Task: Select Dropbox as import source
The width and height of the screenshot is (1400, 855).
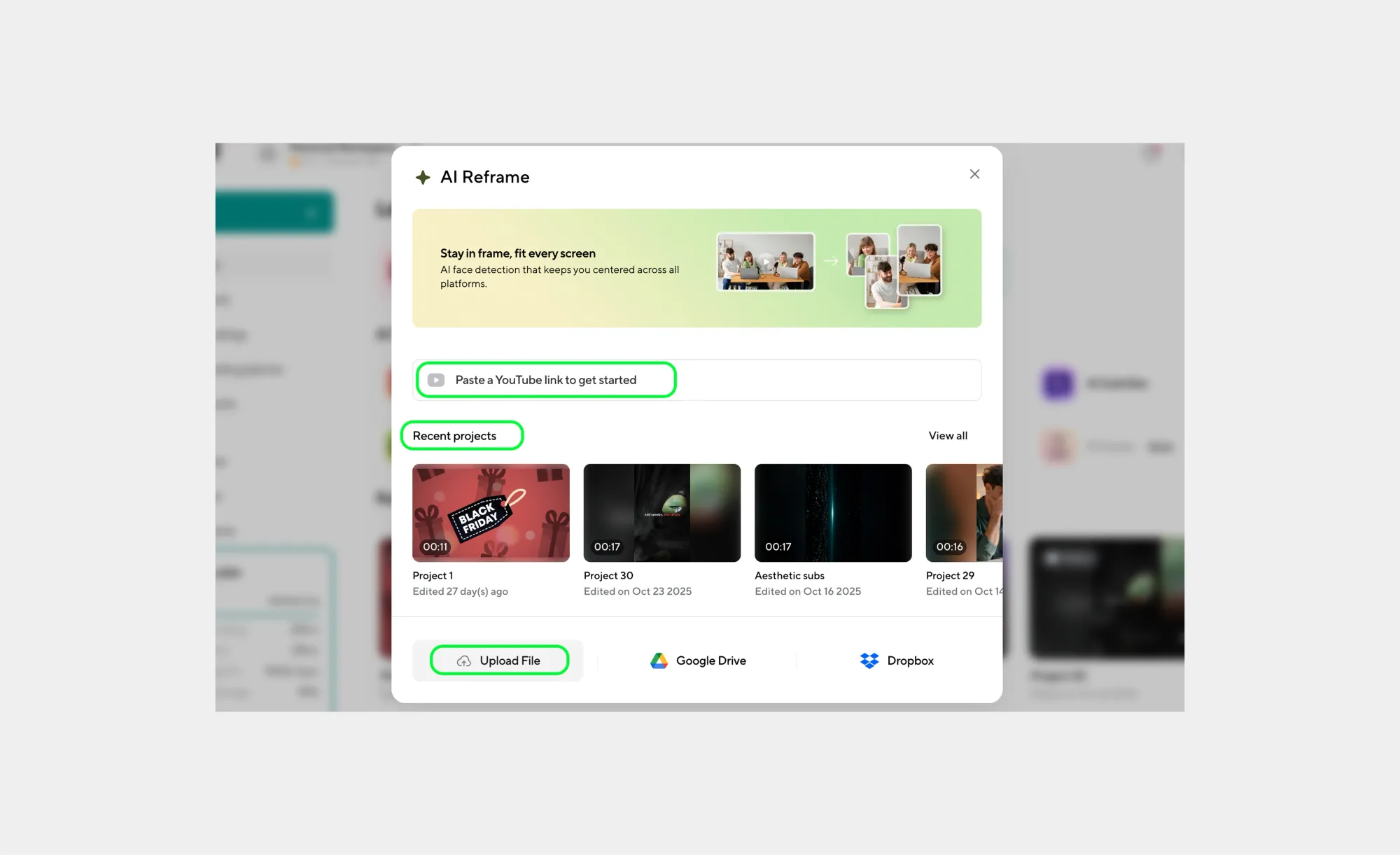Action: tap(910, 661)
